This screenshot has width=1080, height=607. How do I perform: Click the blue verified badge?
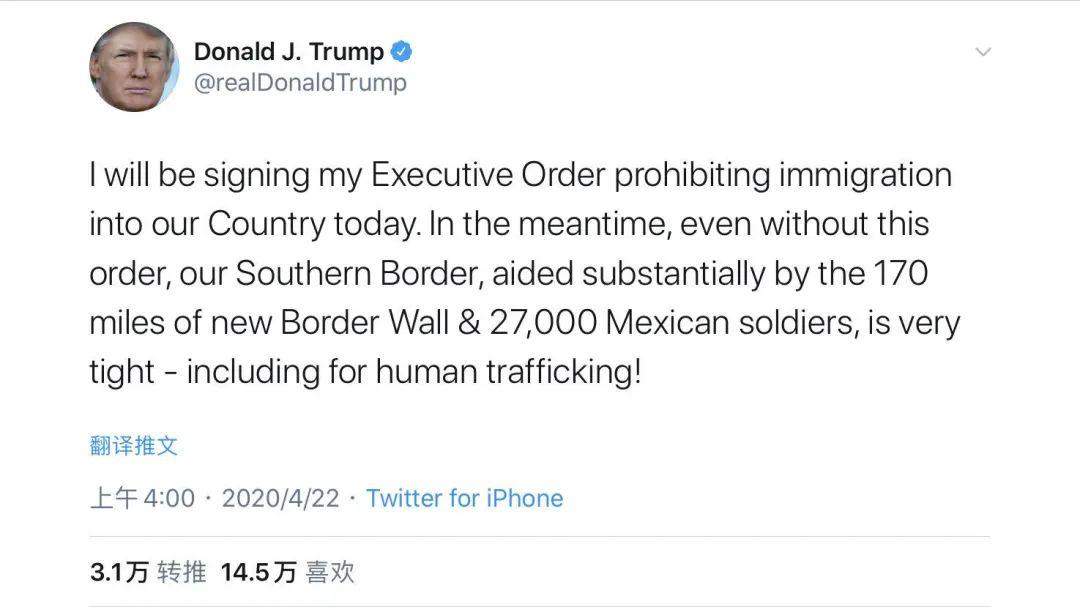tap(402, 51)
